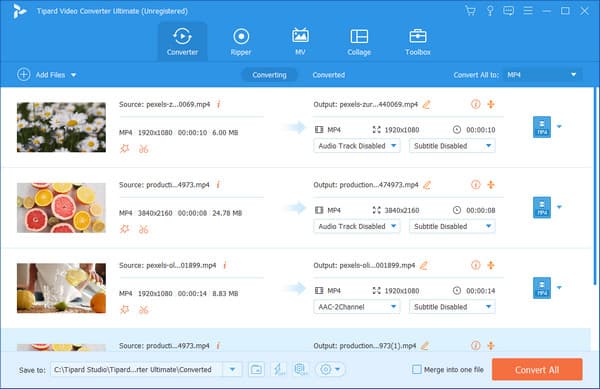The width and height of the screenshot is (600, 389).
Task: Toggle the GPU chip settings icon
Action: 301,369
